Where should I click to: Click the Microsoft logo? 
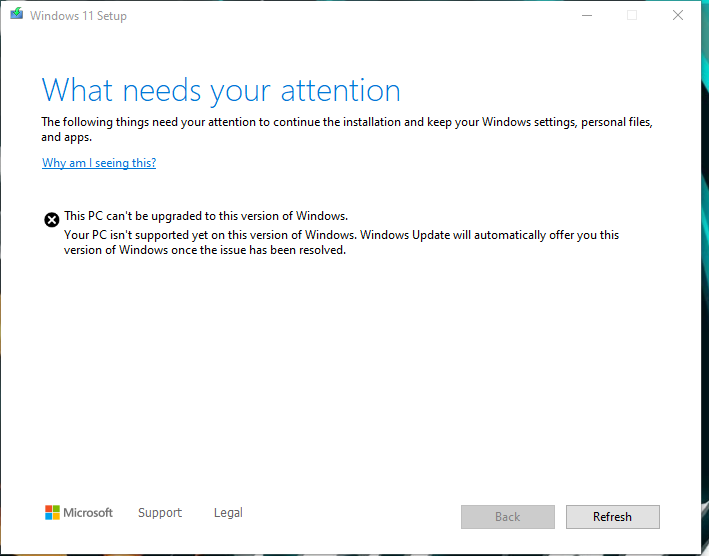[79, 513]
